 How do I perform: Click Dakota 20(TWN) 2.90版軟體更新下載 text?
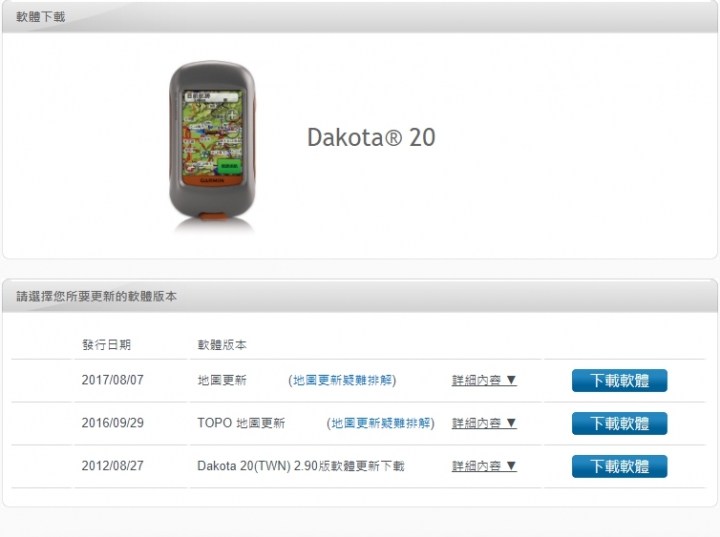[301, 466]
